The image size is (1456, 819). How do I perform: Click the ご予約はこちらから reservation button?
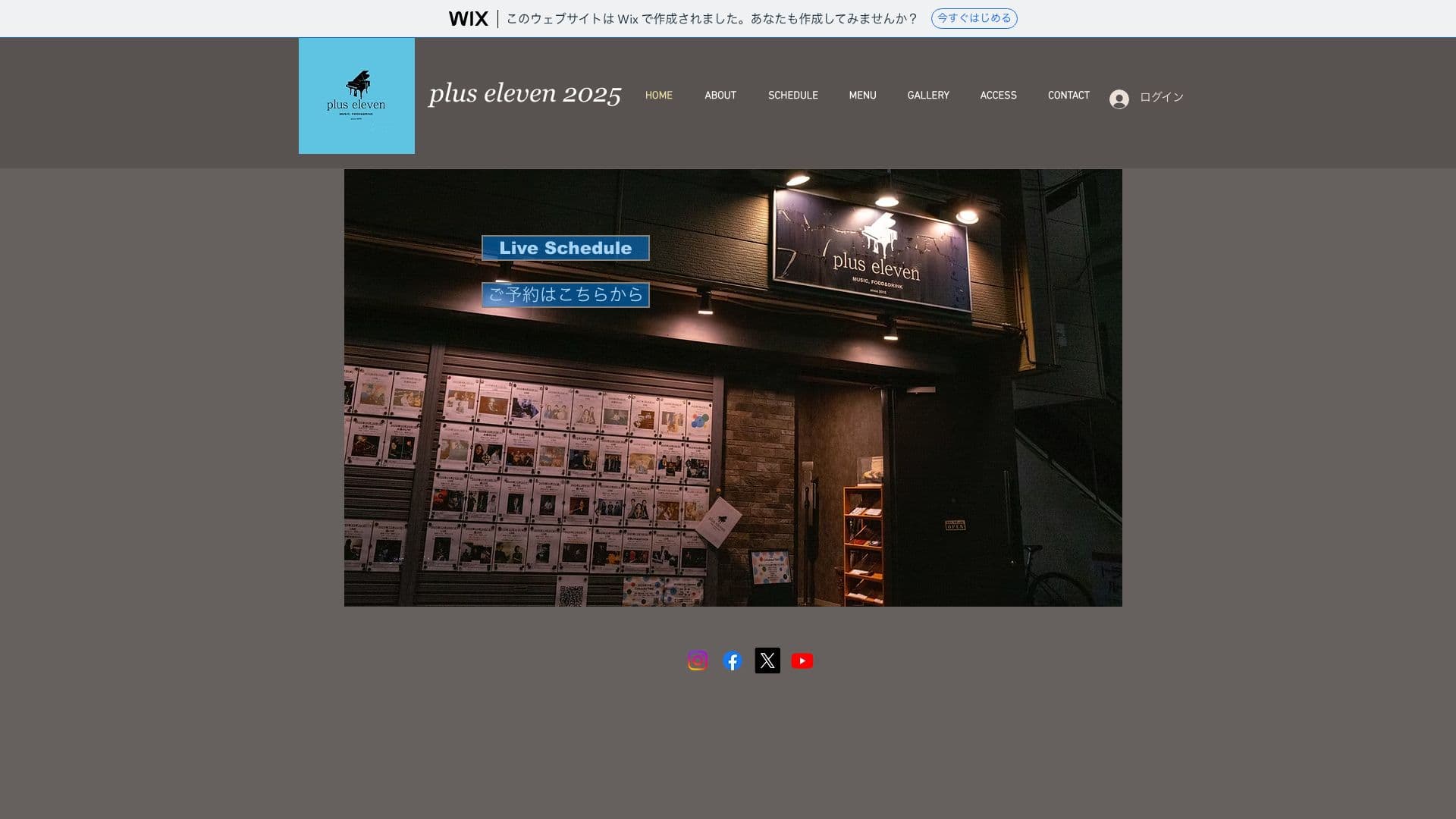565,295
